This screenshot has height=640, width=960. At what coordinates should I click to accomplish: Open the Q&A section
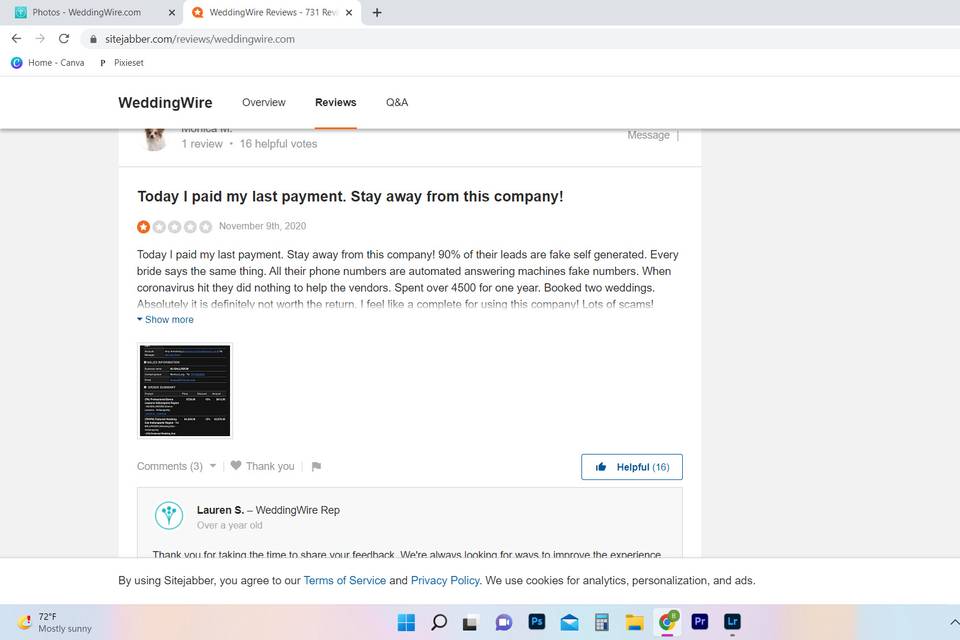397,102
